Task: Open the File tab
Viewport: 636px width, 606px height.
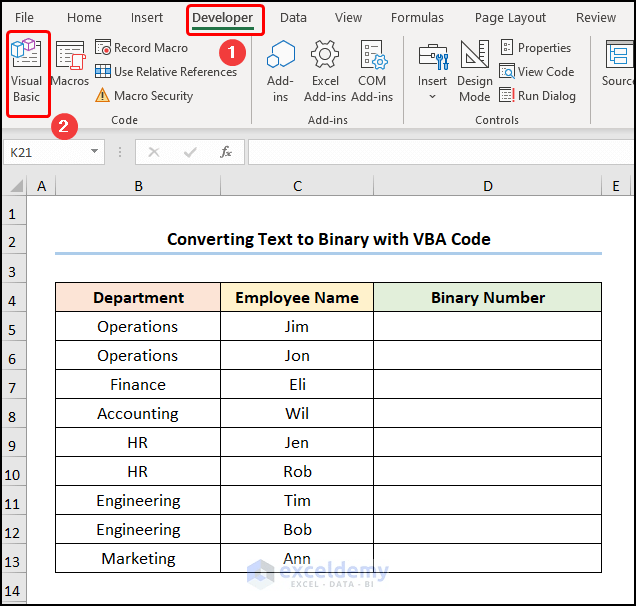Action: [x=24, y=17]
